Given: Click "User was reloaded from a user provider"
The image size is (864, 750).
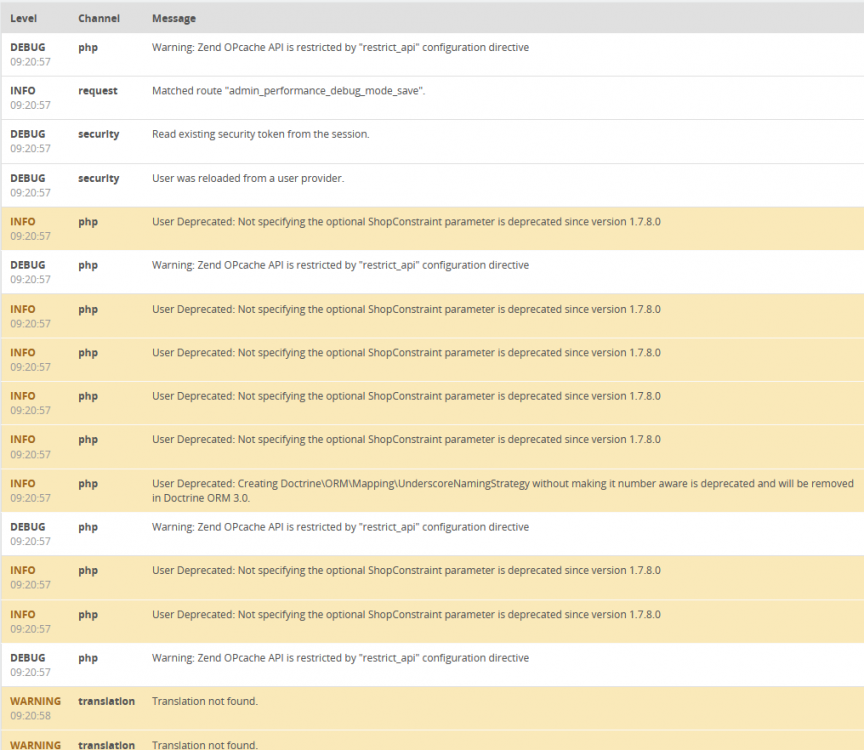Looking at the screenshot, I should 247,178.
